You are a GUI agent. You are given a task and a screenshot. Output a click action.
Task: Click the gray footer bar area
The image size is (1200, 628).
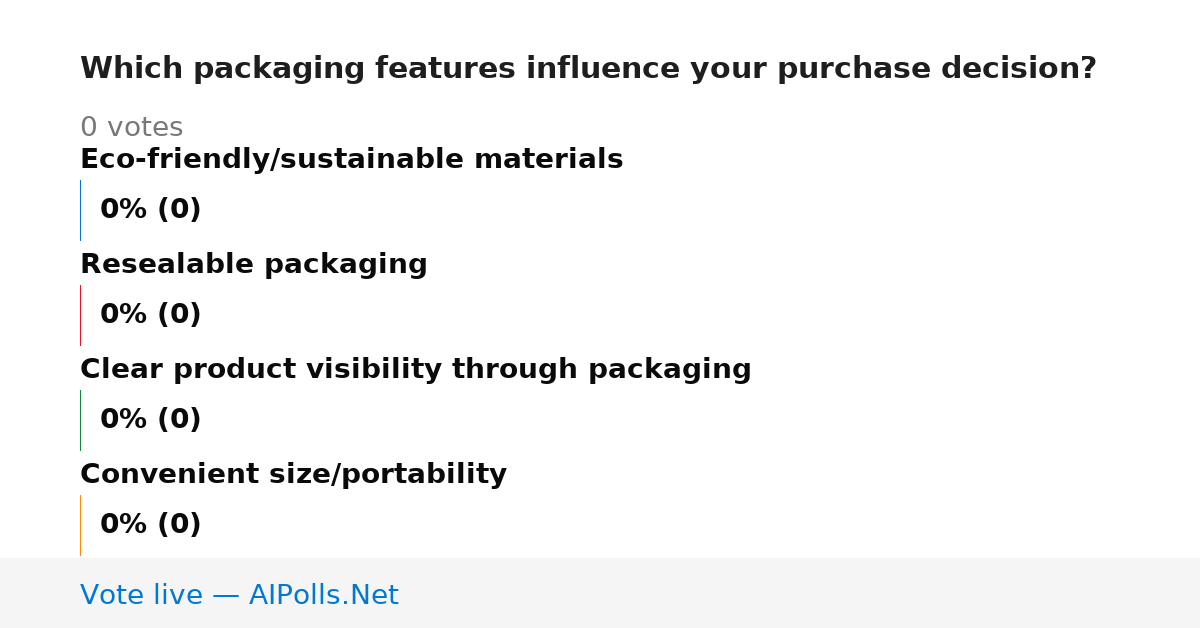click(600, 593)
